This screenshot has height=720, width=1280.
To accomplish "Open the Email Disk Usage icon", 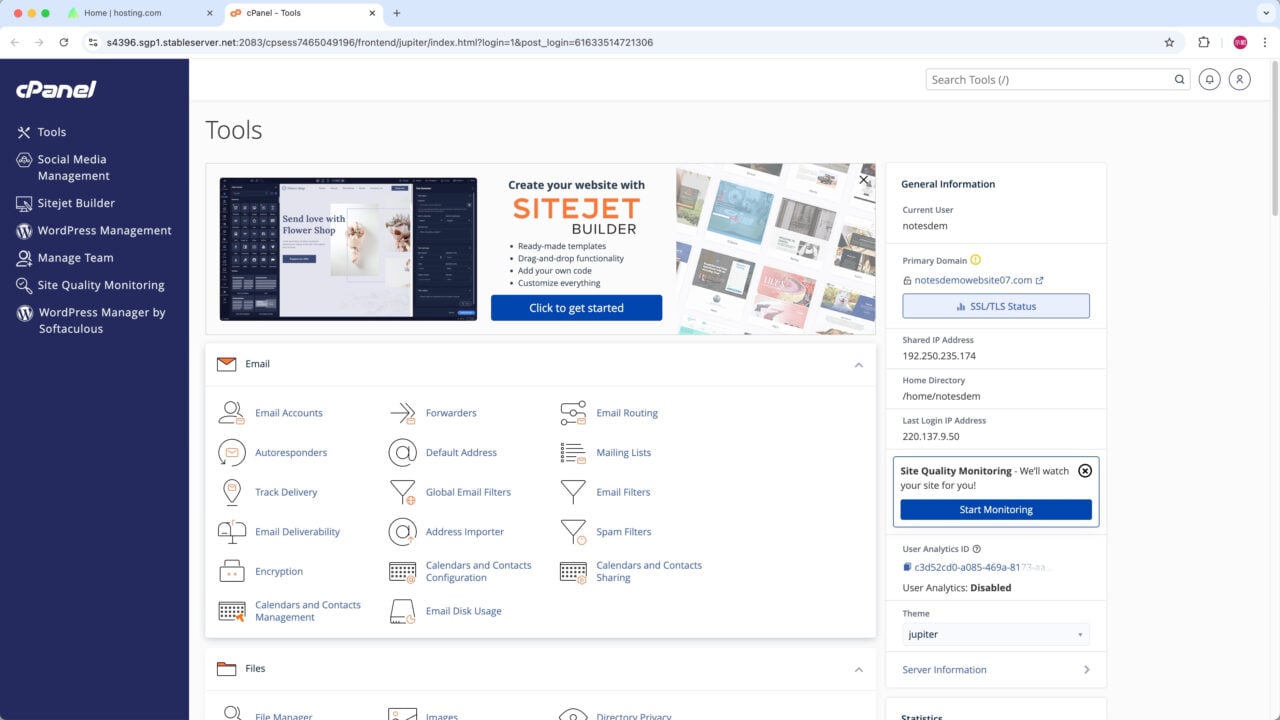I will (x=402, y=610).
